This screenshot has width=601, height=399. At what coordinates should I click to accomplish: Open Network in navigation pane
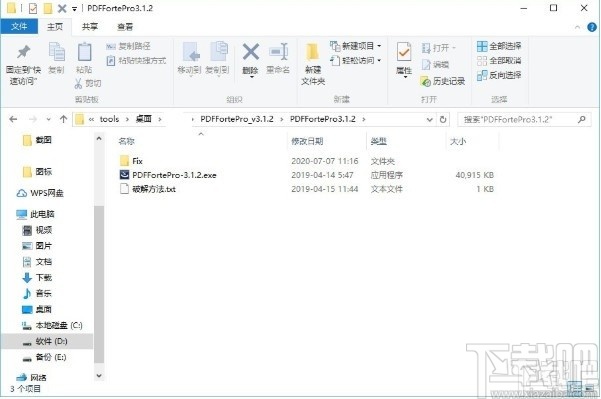[x=31, y=378]
